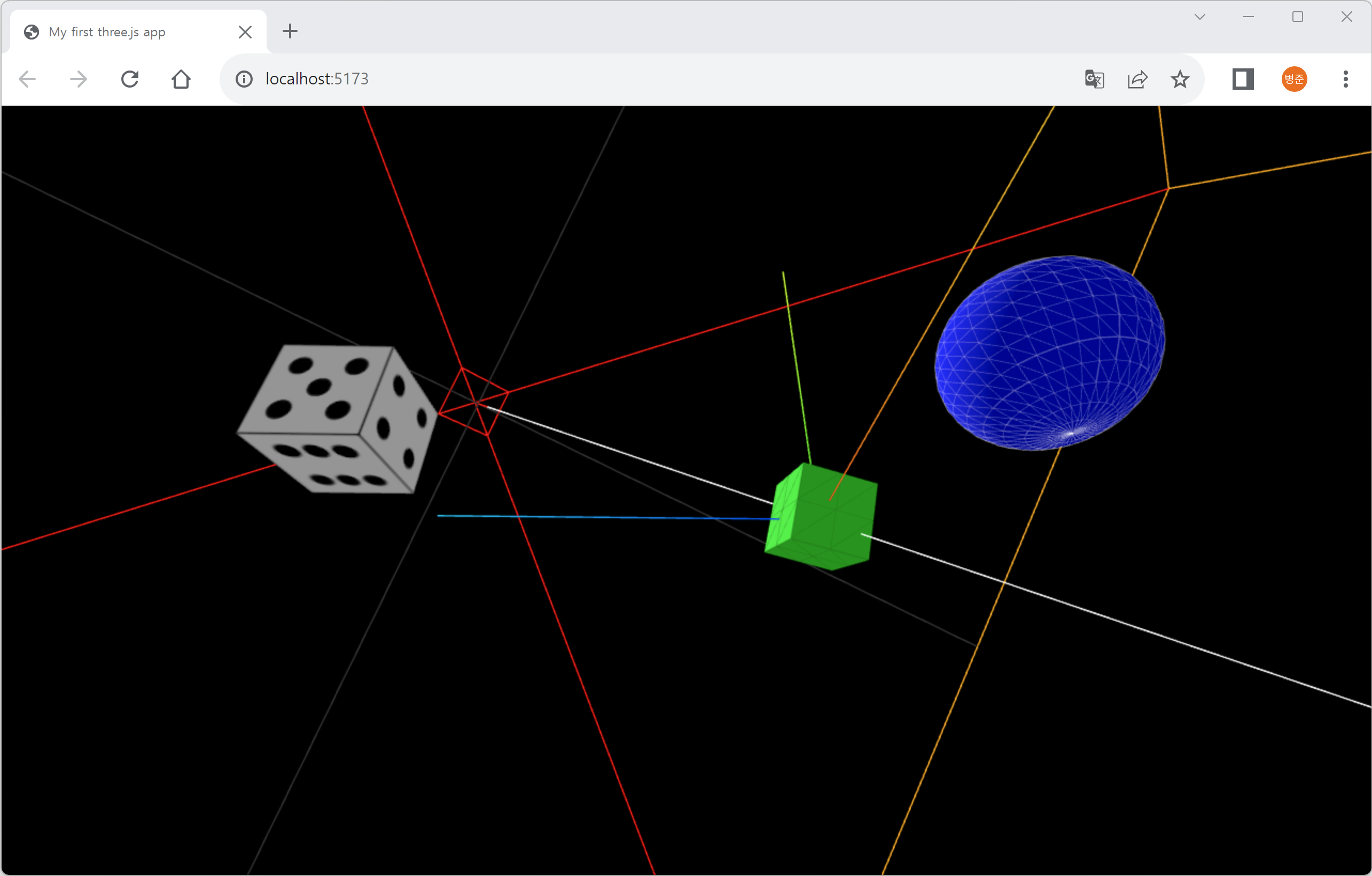Close the My first three.js app tab
Viewport: 1372px width, 876px height.
245,32
